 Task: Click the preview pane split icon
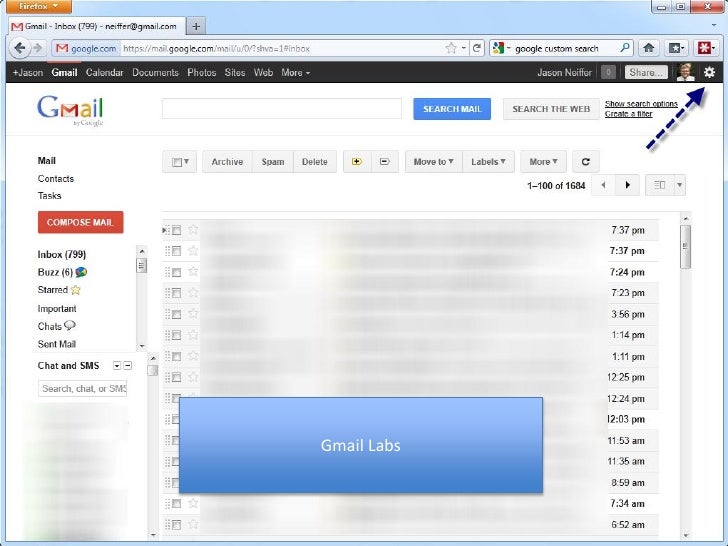(659, 185)
